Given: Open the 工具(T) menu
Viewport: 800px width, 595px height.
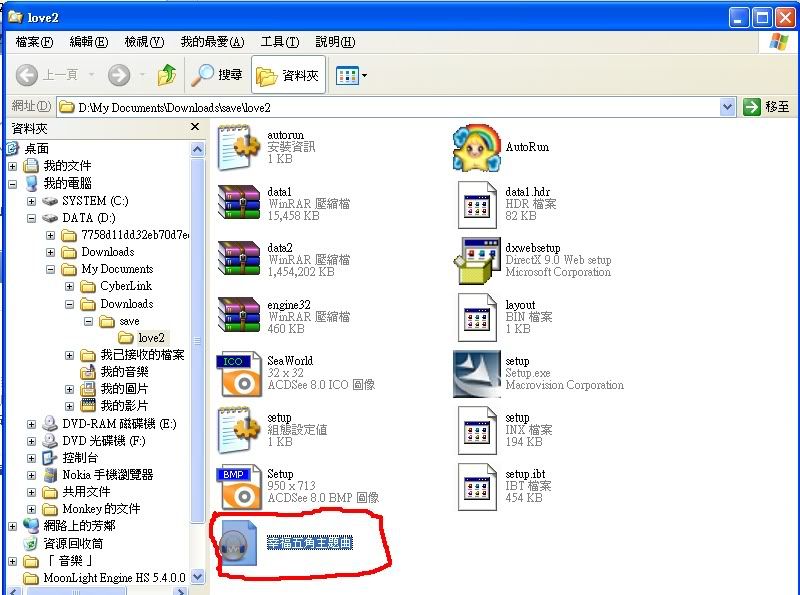Looking at the screenshot, I should [279, 42].
